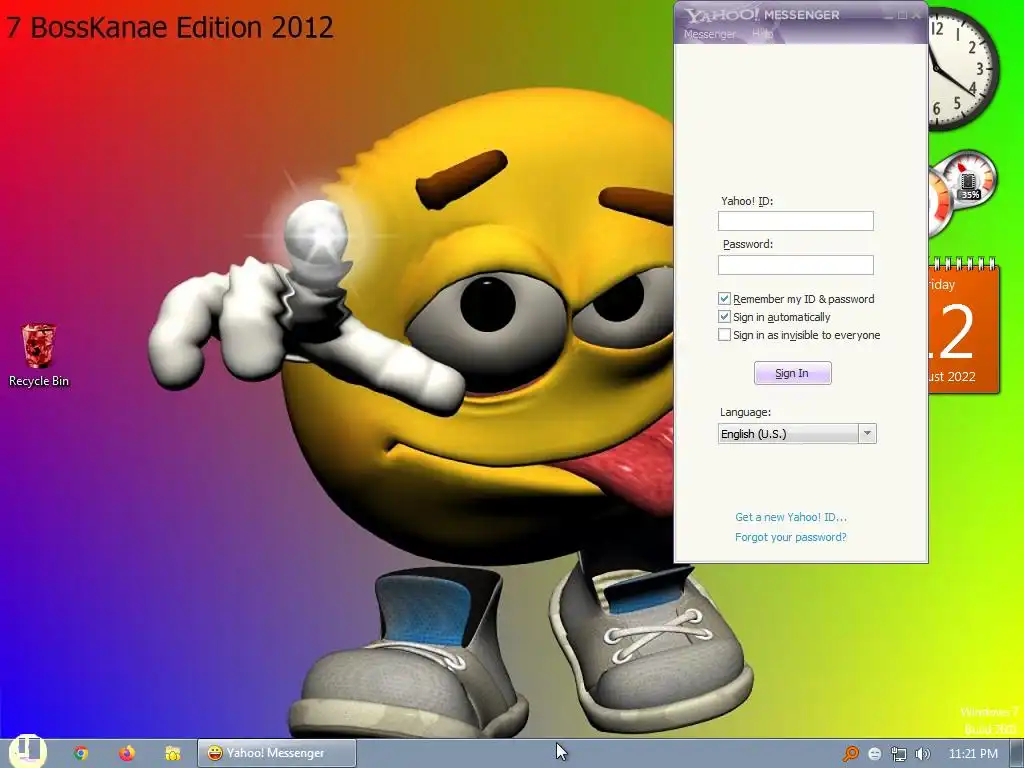The image size is (1024, 768).
Task: Click the Sign In button
Action: pos(792,373)
